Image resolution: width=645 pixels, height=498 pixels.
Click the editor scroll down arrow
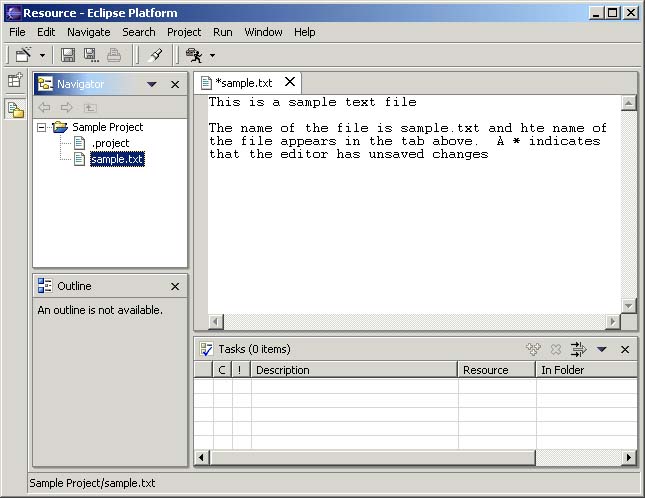click(629, 306)
